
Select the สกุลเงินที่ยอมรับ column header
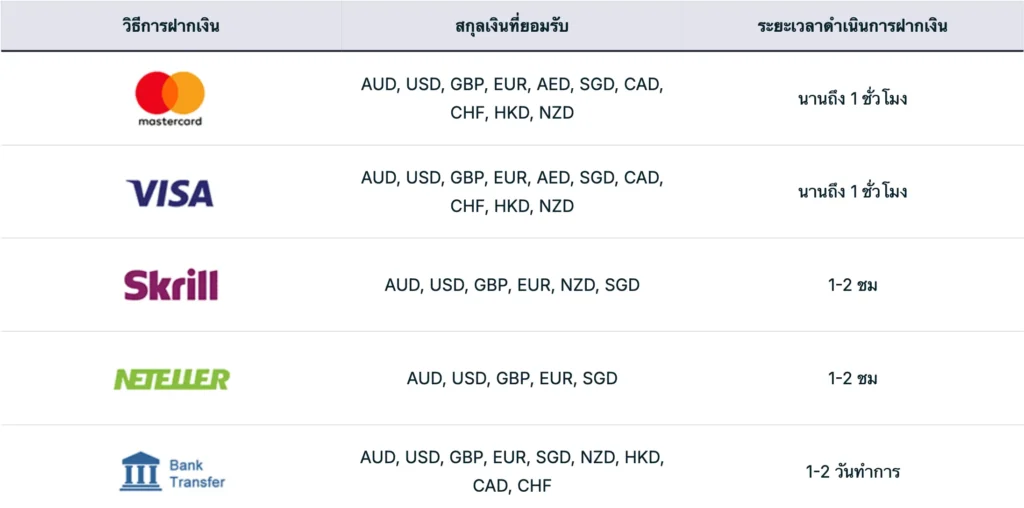tap(511, 26)
